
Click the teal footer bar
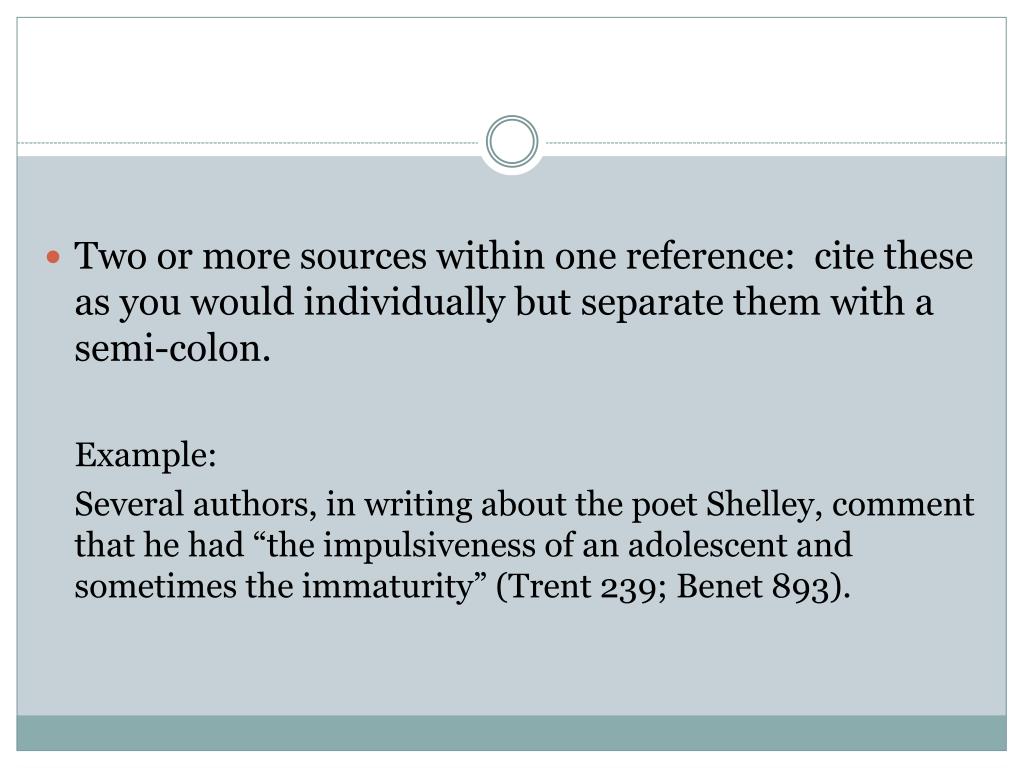point(511,732)
